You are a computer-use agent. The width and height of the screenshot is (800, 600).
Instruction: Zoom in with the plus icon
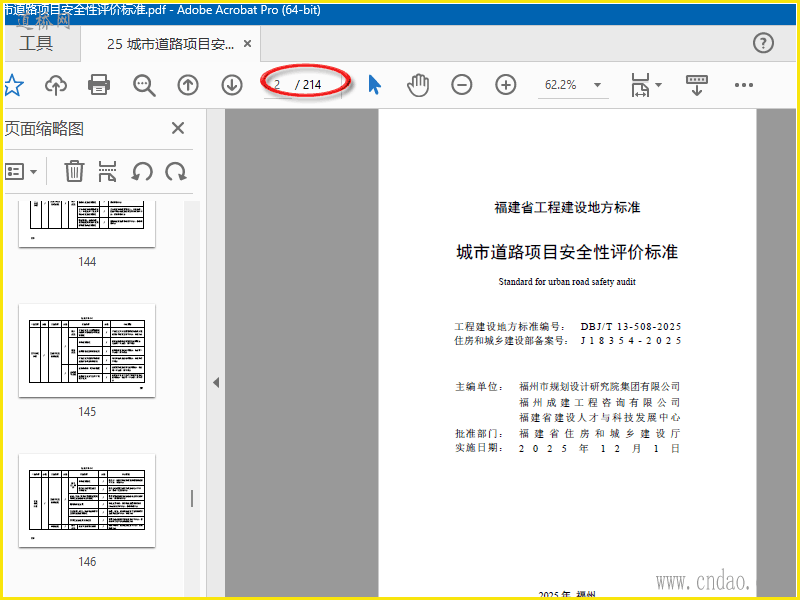click(x=506, y=85)
